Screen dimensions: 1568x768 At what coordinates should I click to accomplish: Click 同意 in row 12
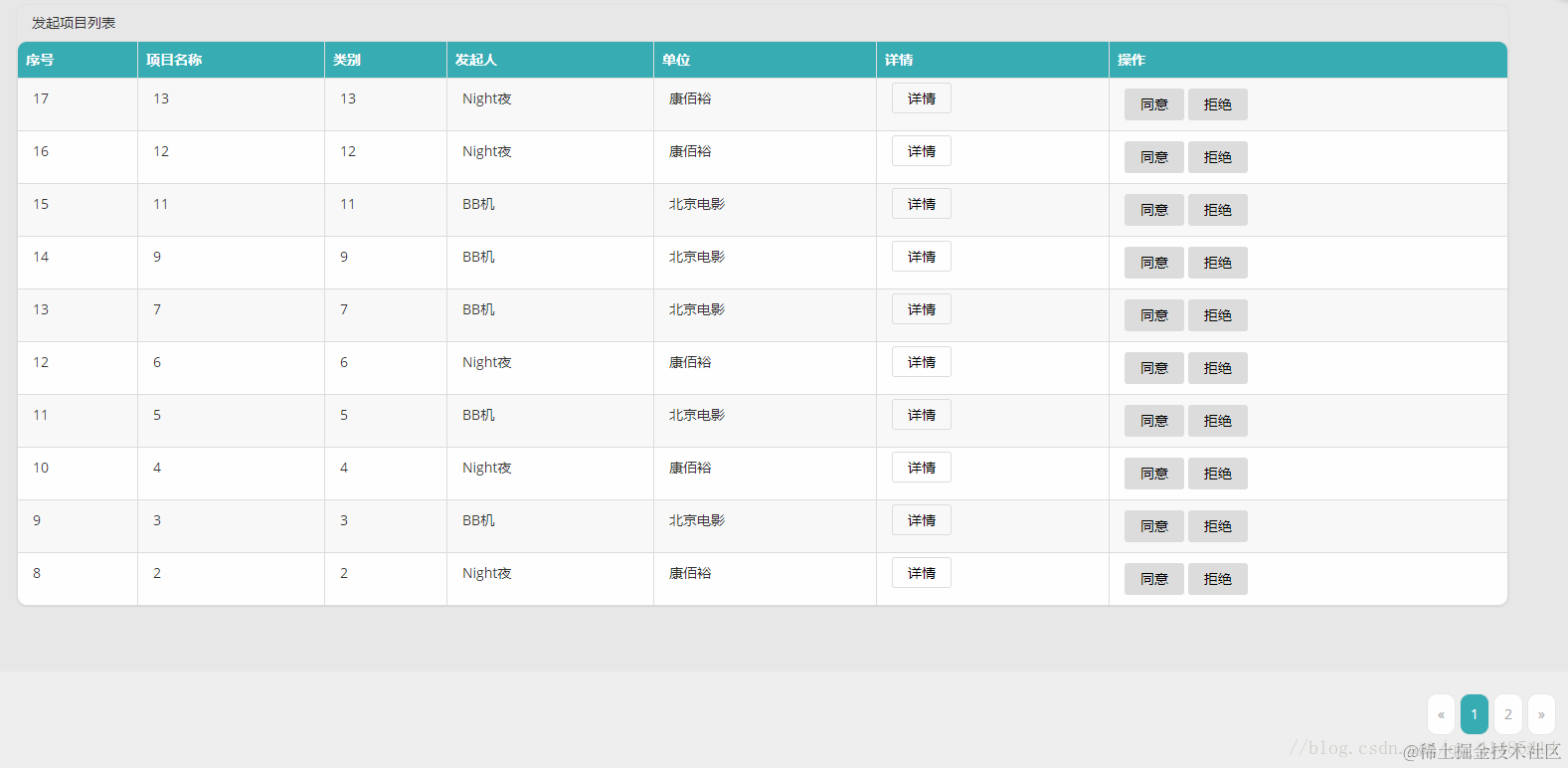click(1153, 368)
